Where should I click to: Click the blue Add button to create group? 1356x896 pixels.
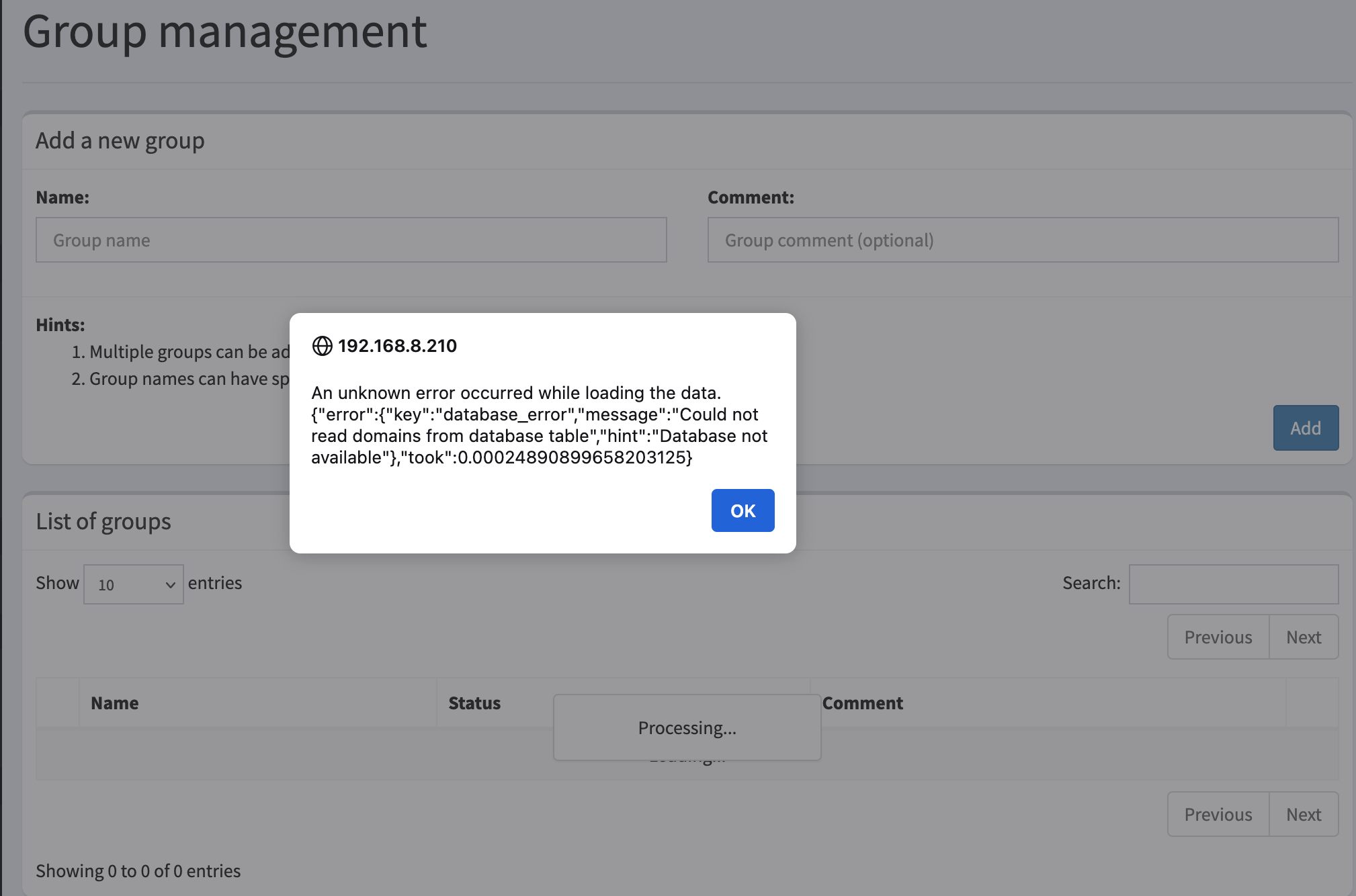tap(1305, 428)
